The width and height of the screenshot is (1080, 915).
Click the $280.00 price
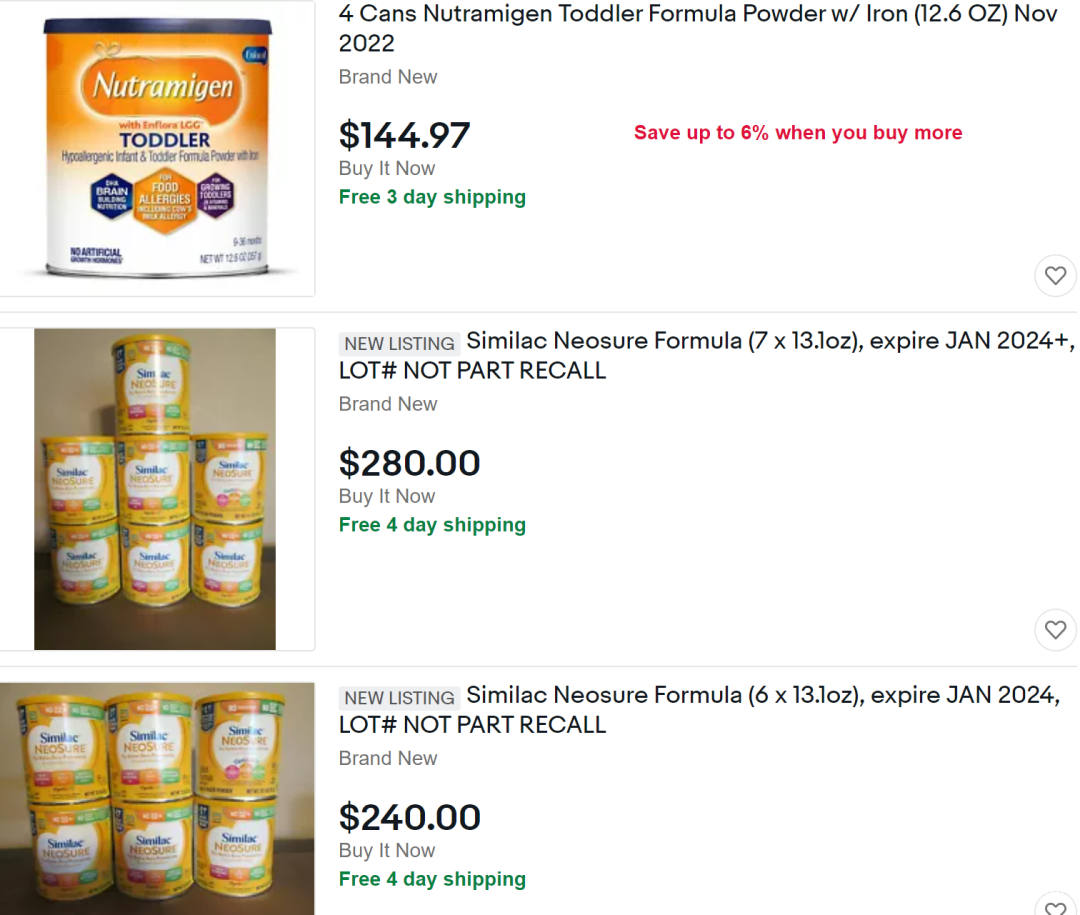point(409,463)
